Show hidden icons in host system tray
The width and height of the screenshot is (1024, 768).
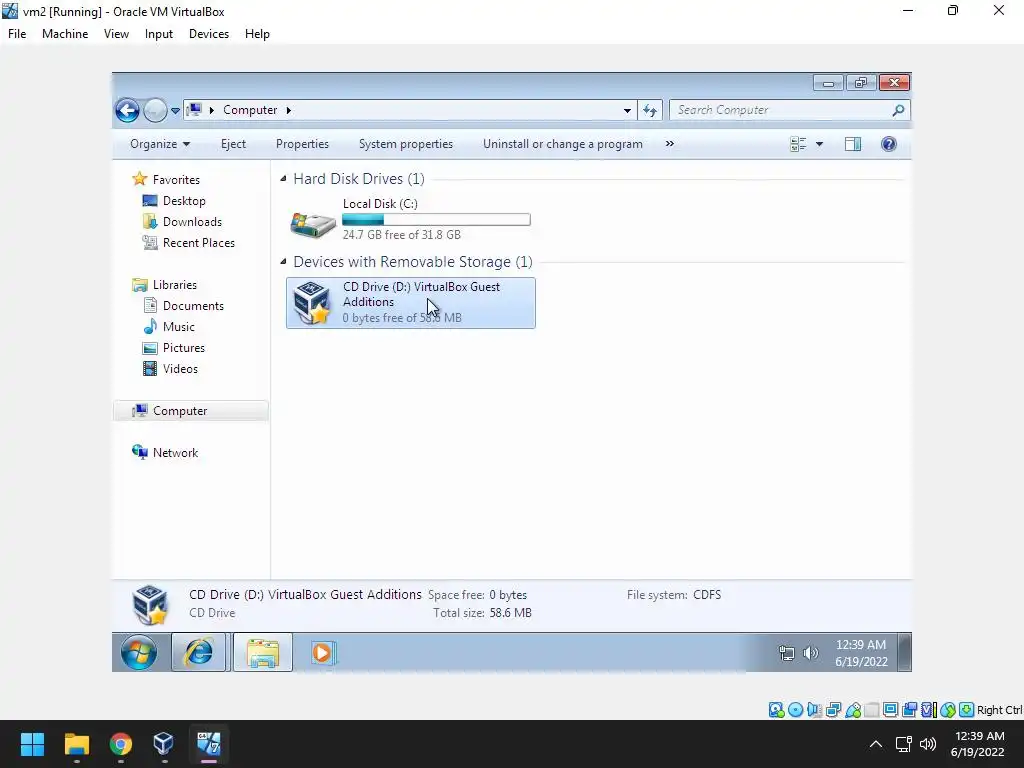(x=876, y=744)
